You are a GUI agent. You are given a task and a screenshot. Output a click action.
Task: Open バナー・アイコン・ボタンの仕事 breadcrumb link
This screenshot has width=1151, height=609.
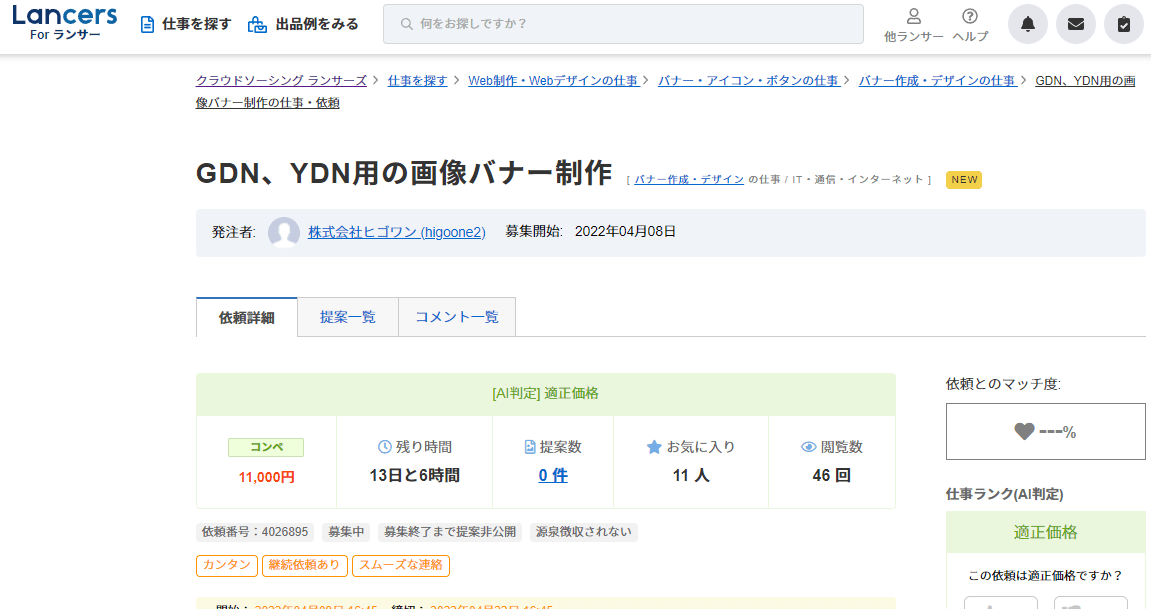click(x=748, y=81)
